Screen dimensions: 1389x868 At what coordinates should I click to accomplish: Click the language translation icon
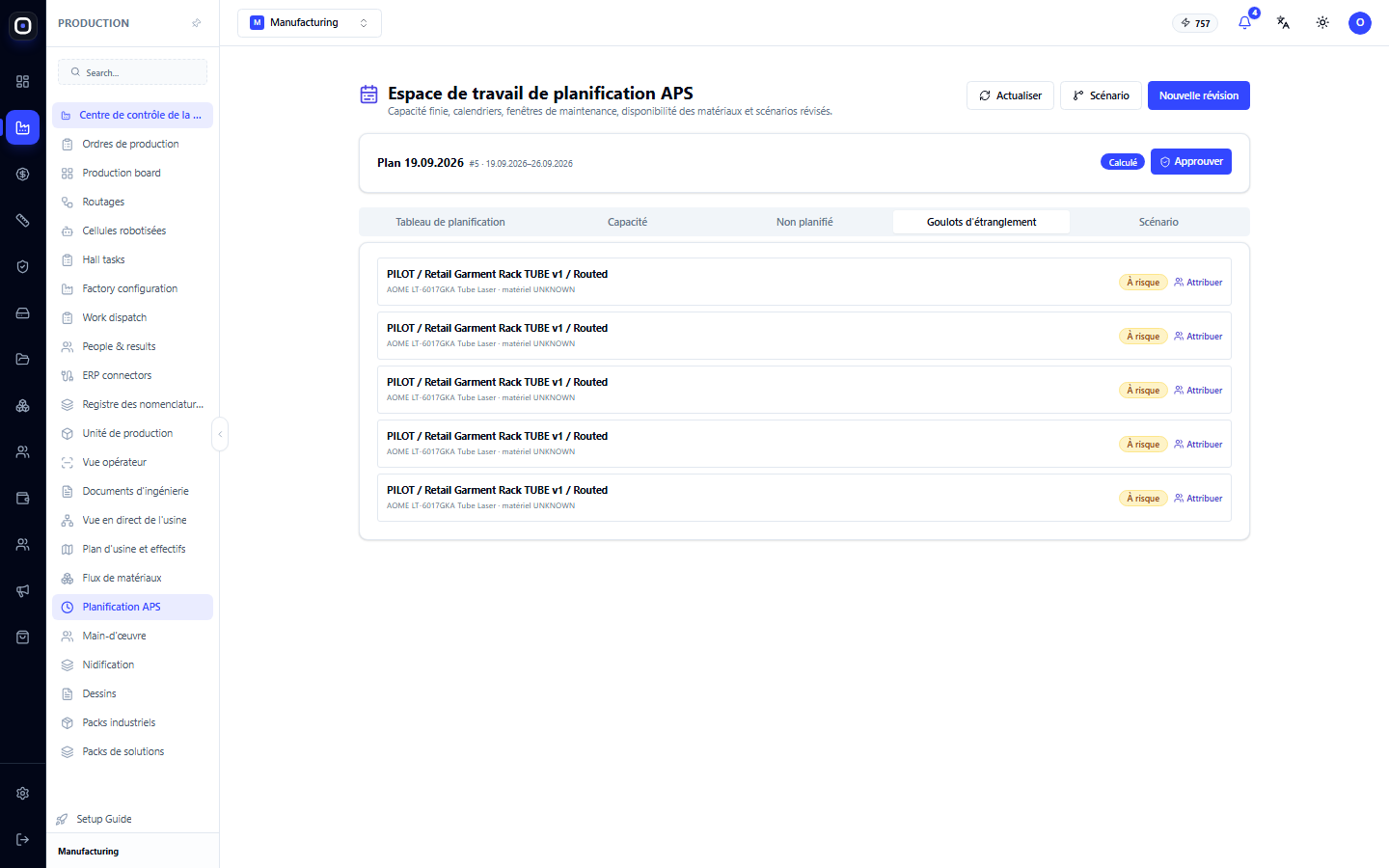point(1283,22)
